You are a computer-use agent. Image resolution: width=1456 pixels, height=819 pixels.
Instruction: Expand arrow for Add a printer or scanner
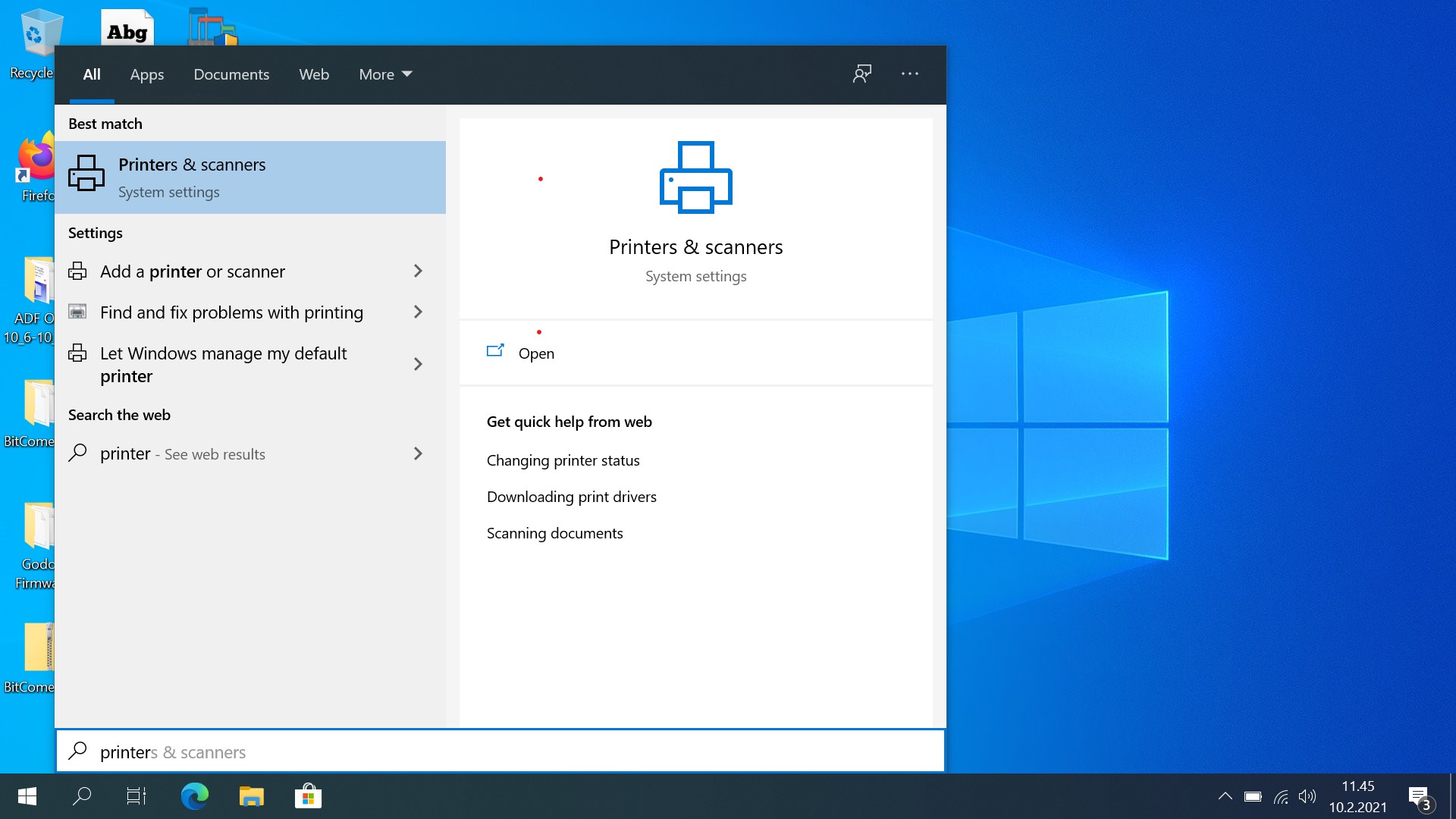click(x=418, y=271)
